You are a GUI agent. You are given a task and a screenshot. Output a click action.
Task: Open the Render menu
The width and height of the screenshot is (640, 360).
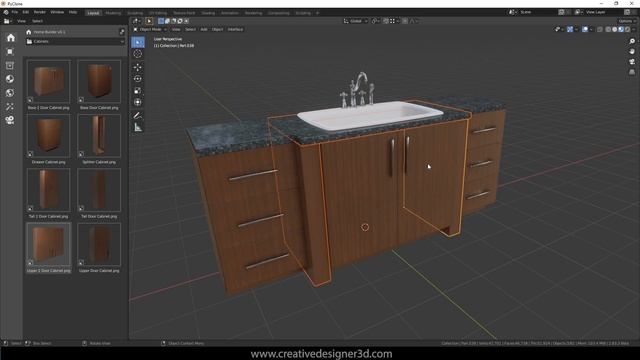[40, 12]
